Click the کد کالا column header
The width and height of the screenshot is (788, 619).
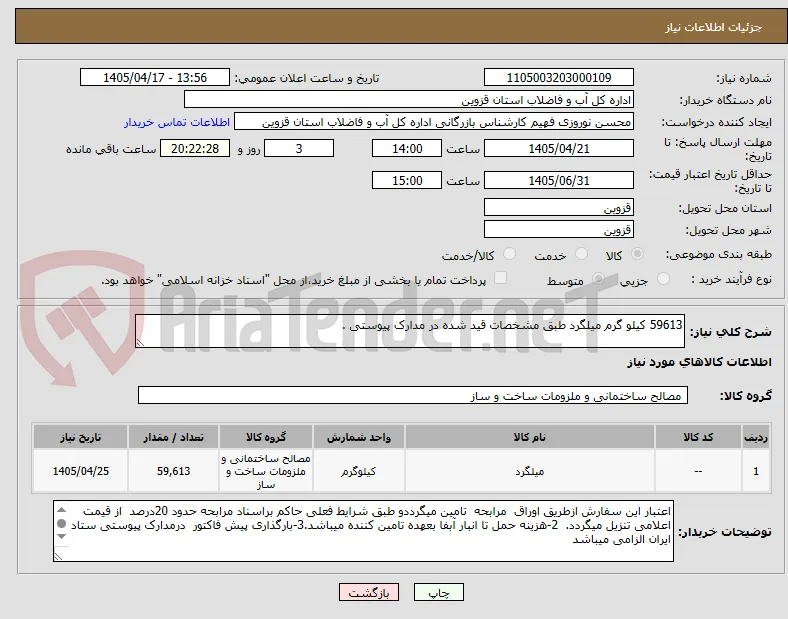pos(698,437)
